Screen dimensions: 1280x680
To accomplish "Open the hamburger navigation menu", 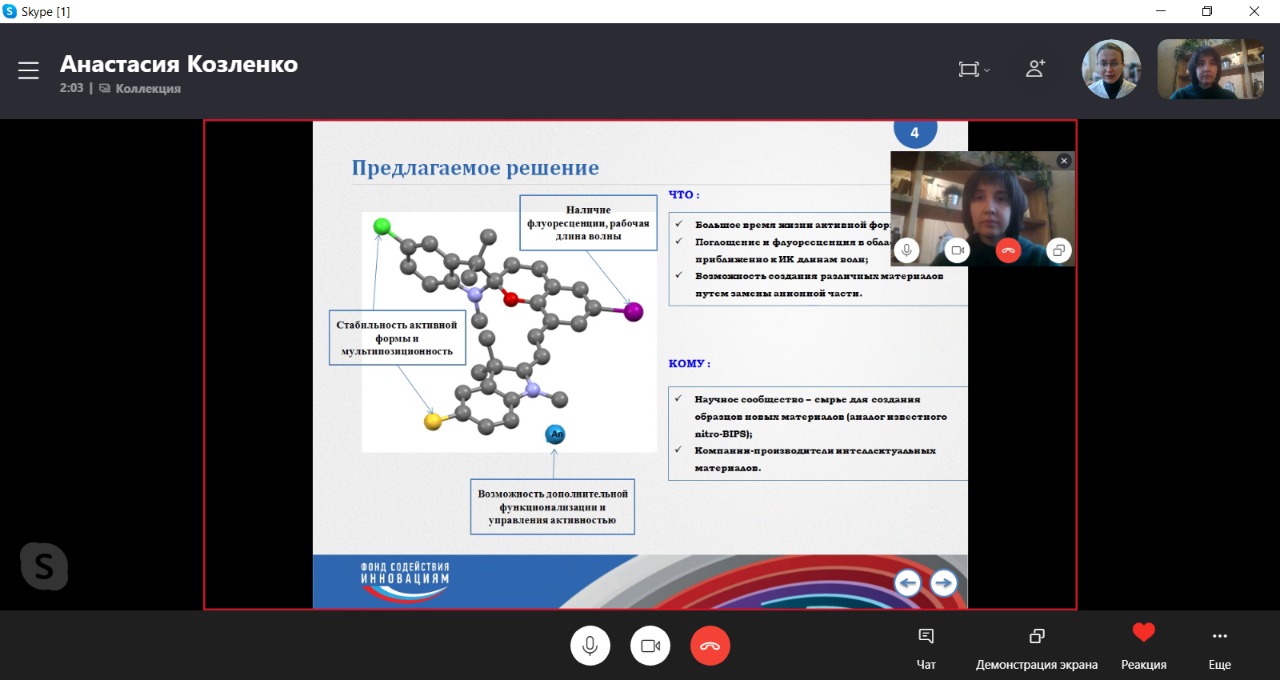I will [28, 69].
